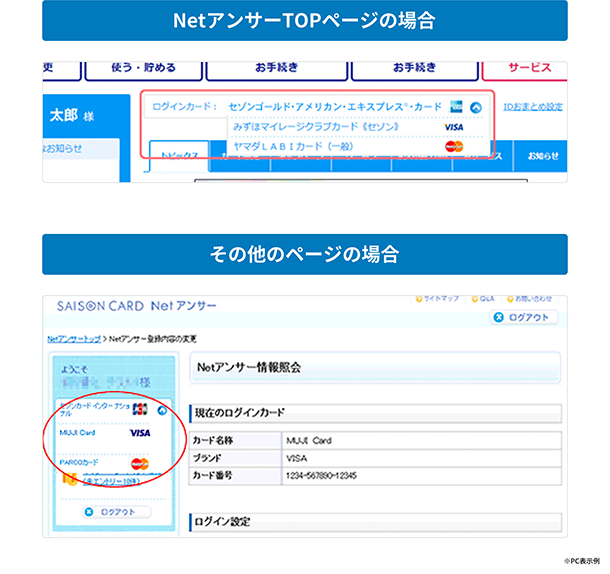Click the logout X icon in header
Screen dimensions: 610x574
click(x=498, y=318)
